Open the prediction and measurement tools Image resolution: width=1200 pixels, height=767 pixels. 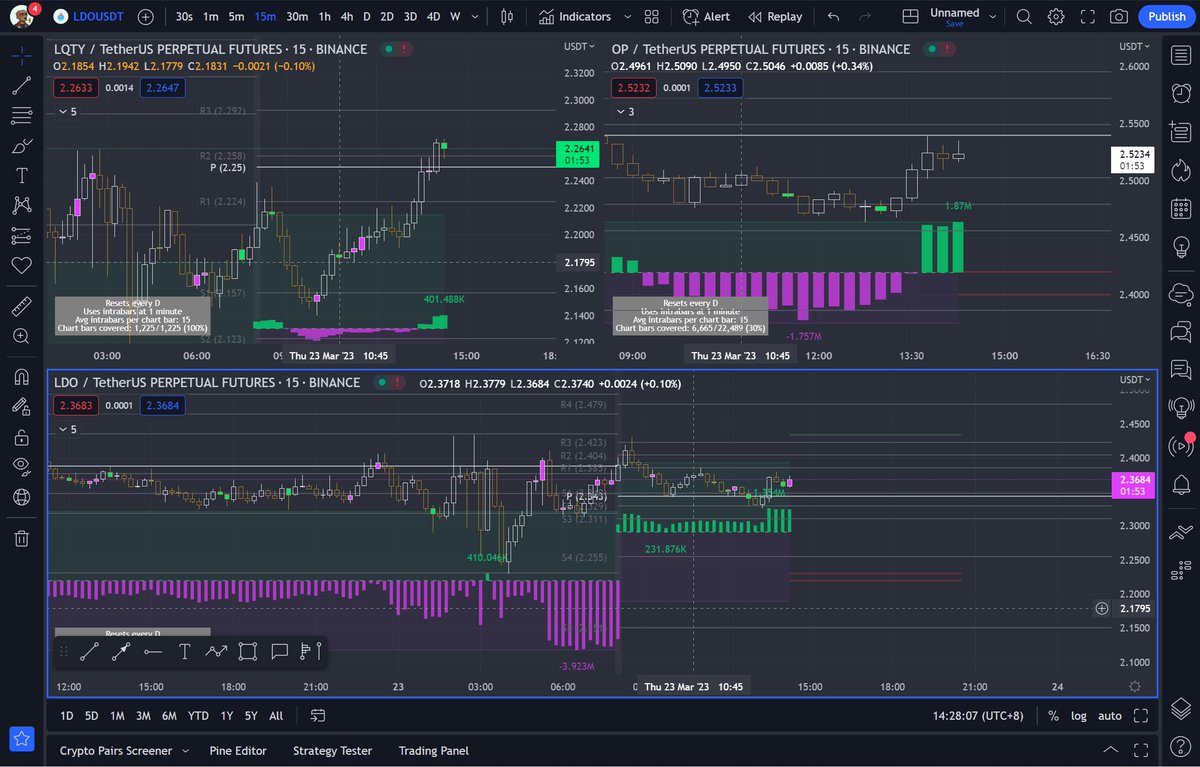(x=21, y=236)
